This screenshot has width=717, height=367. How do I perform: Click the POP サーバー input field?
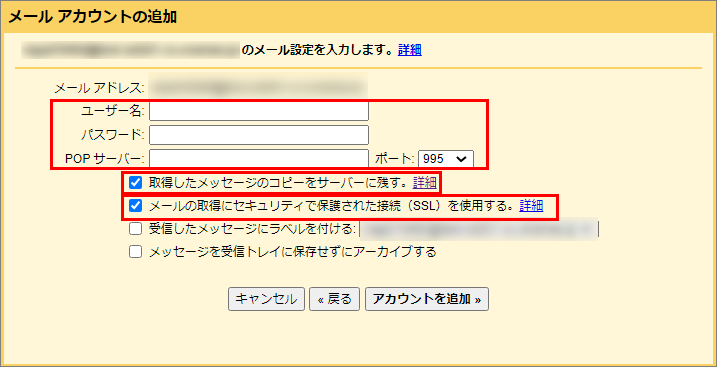click(x=259, y=159)
